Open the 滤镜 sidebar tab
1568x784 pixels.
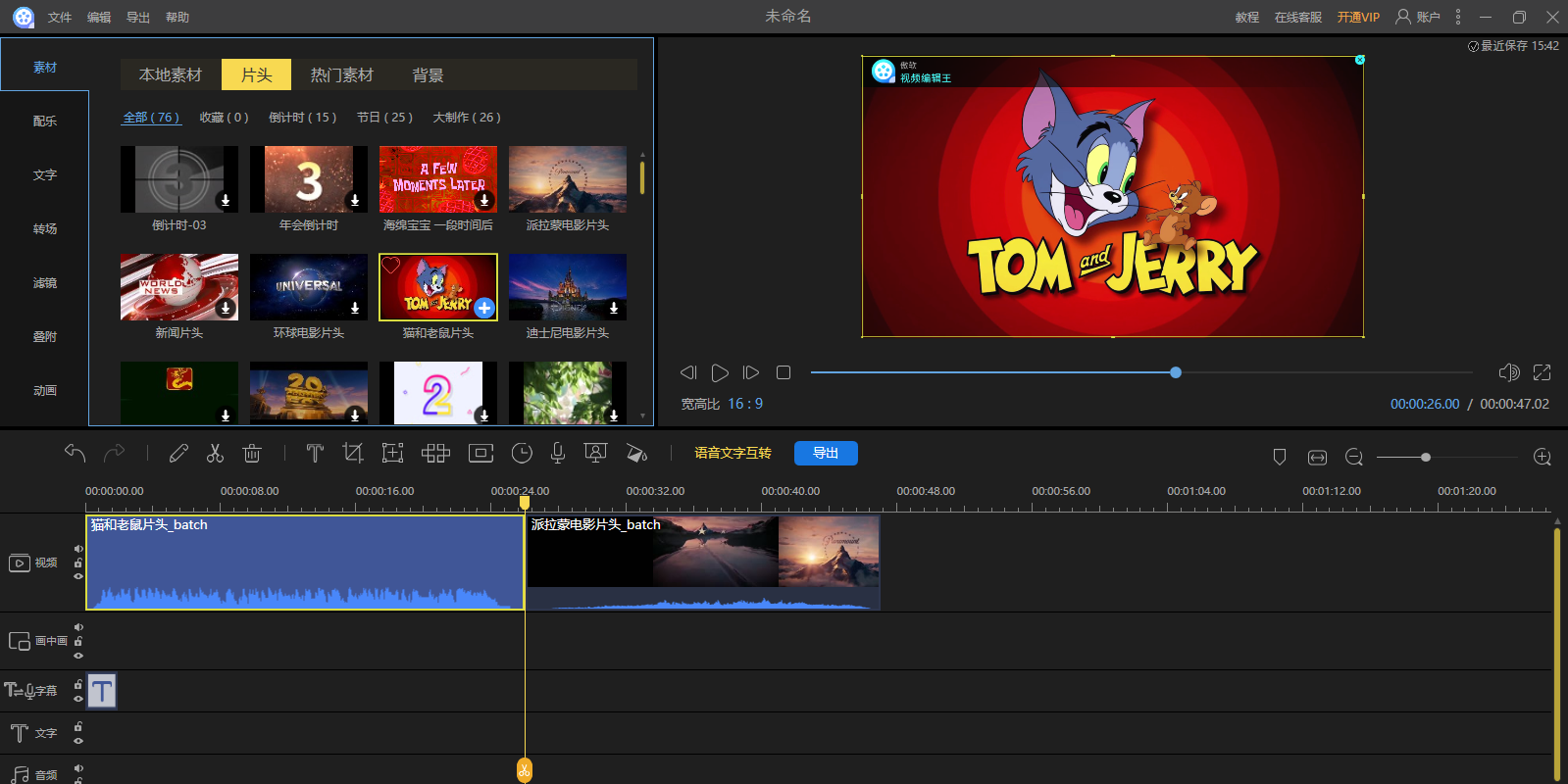[45, 283]
